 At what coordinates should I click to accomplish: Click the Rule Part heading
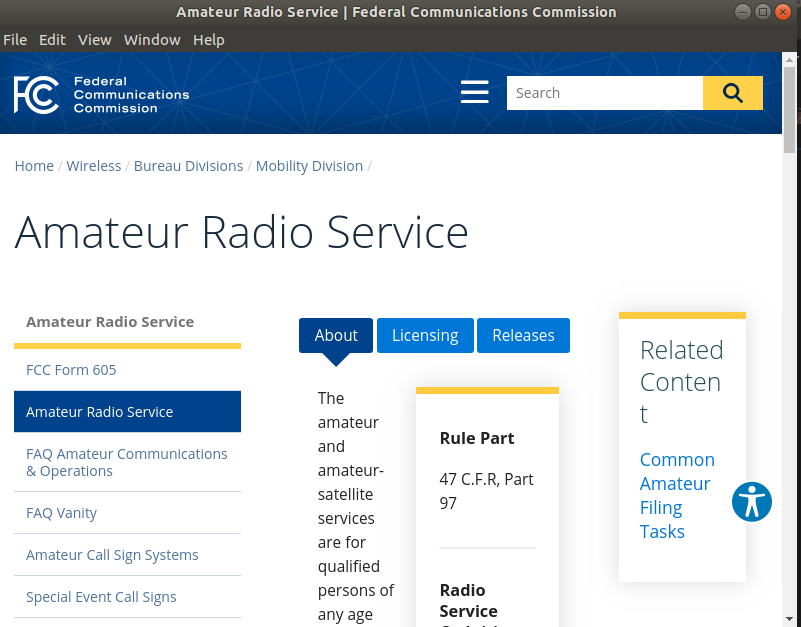477,438
